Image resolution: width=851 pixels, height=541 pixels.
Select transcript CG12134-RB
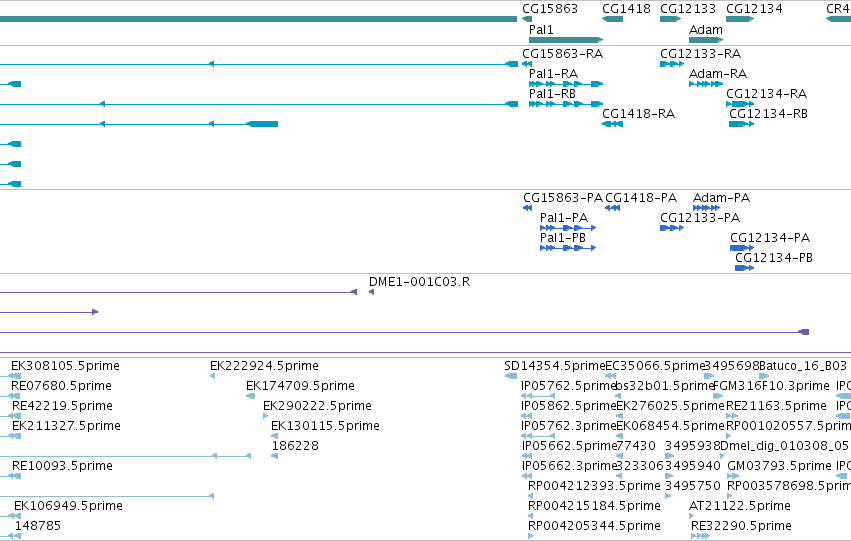768,114
